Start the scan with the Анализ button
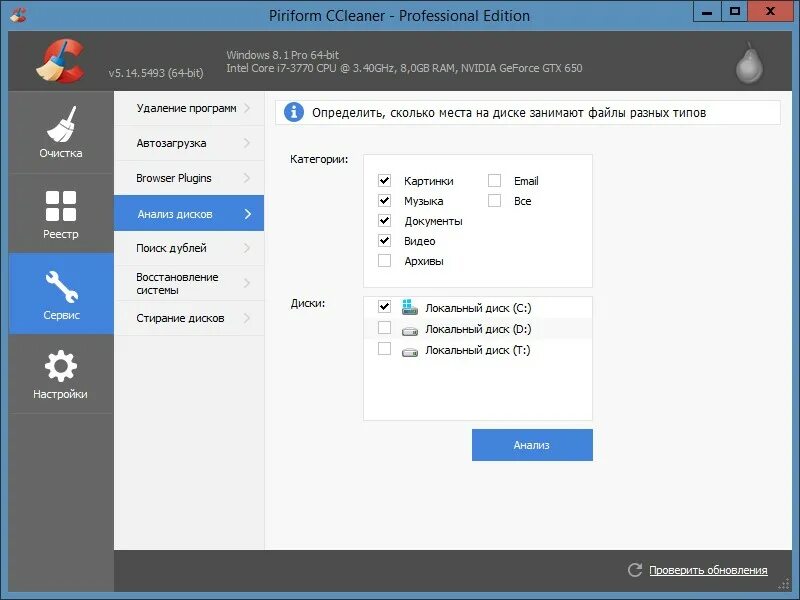 pyautogui.click(x=532, y=445)
